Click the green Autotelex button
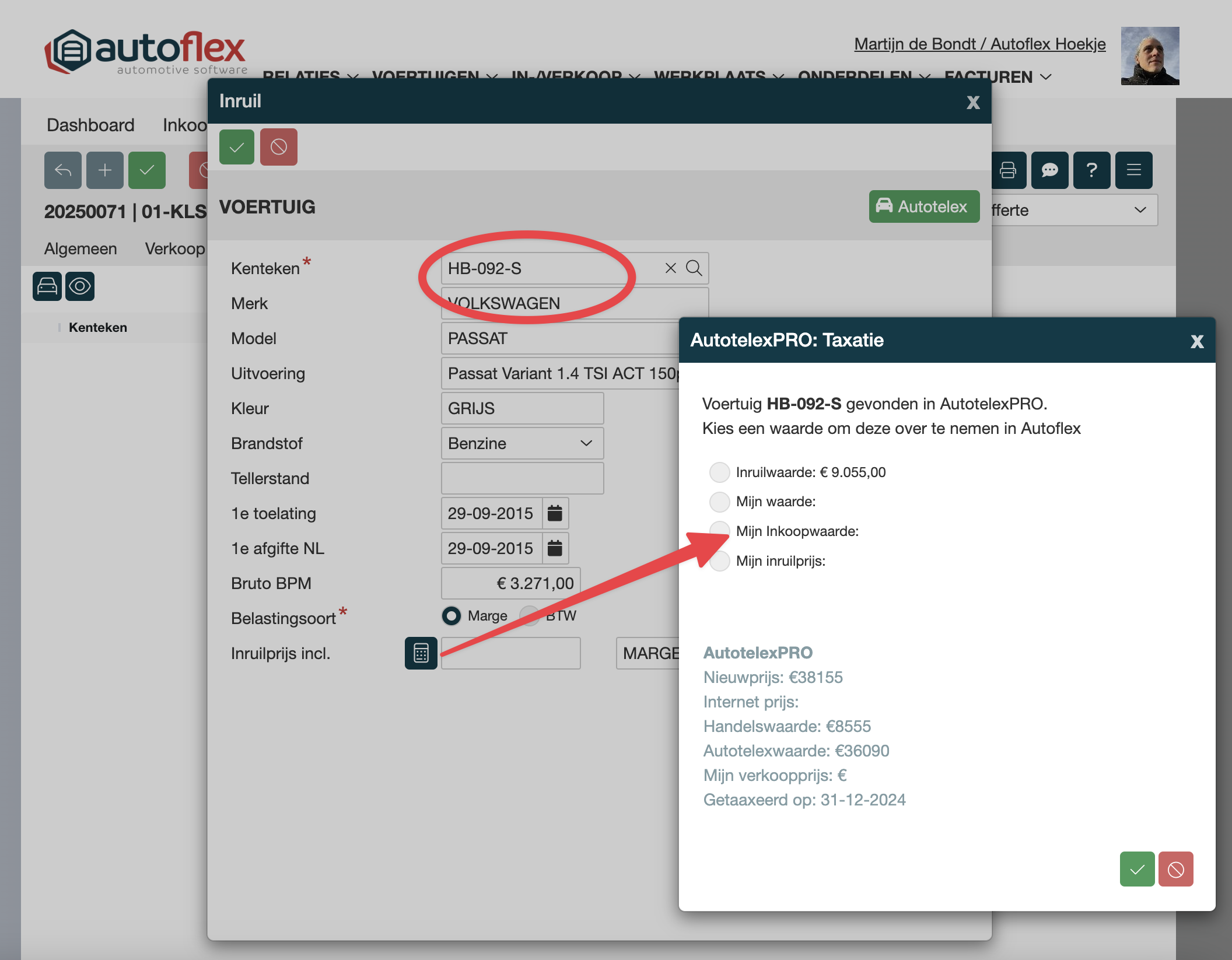 (x=923, y=206)
